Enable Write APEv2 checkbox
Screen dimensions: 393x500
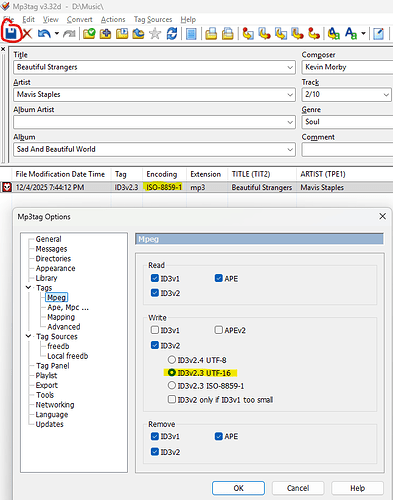(x=218, y=330)
